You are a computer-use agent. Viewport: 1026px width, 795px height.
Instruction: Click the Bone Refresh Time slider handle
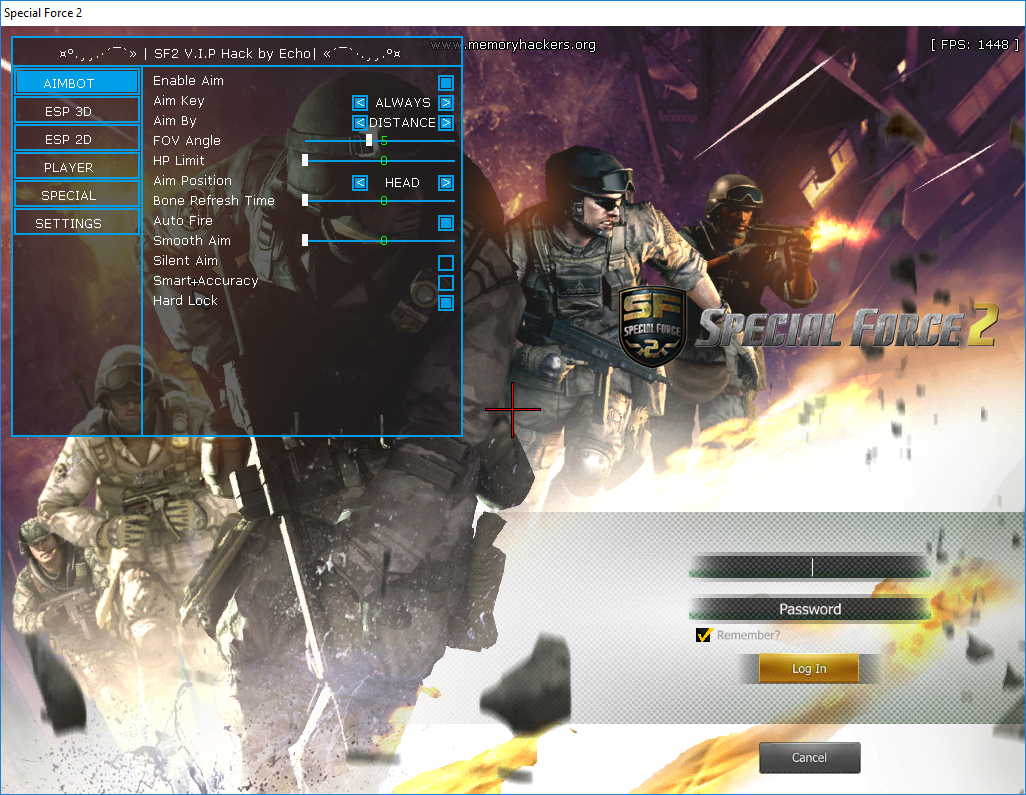point(305,200)
